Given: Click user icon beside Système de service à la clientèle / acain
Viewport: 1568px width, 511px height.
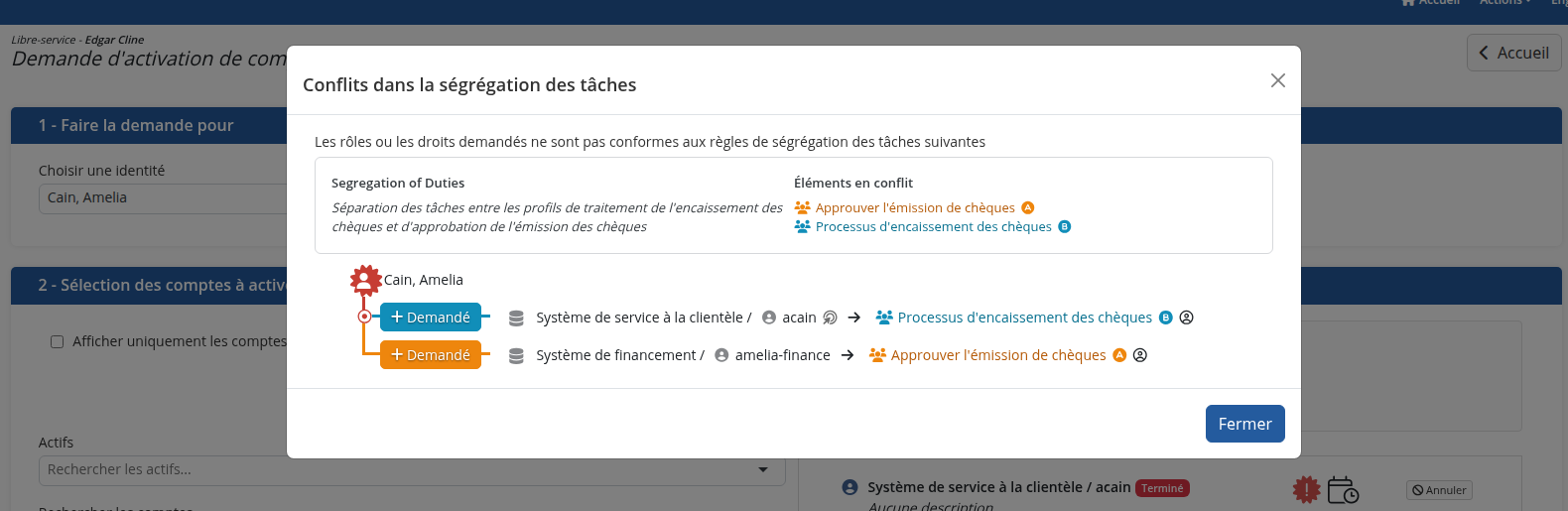Looking at the screenshot, I should (849, 487).
